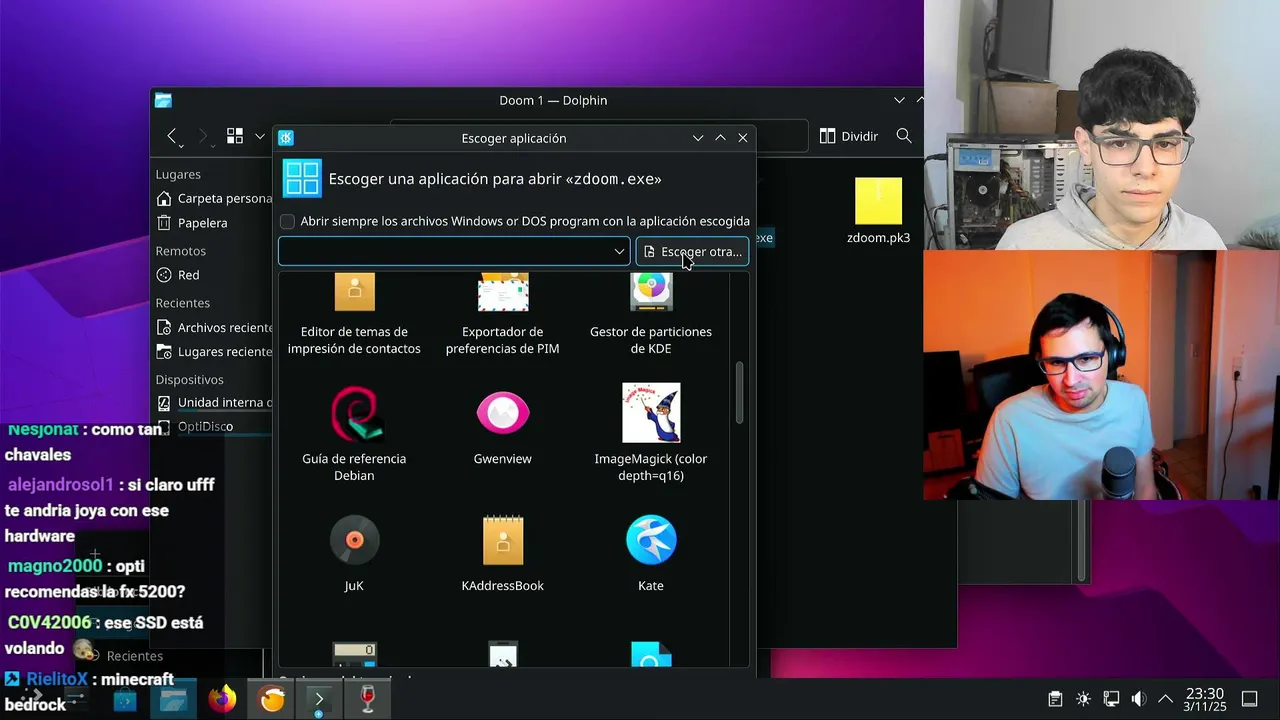Click the Lugares section header
Viewport: 1280px width, 720px height.
(178, 174)
